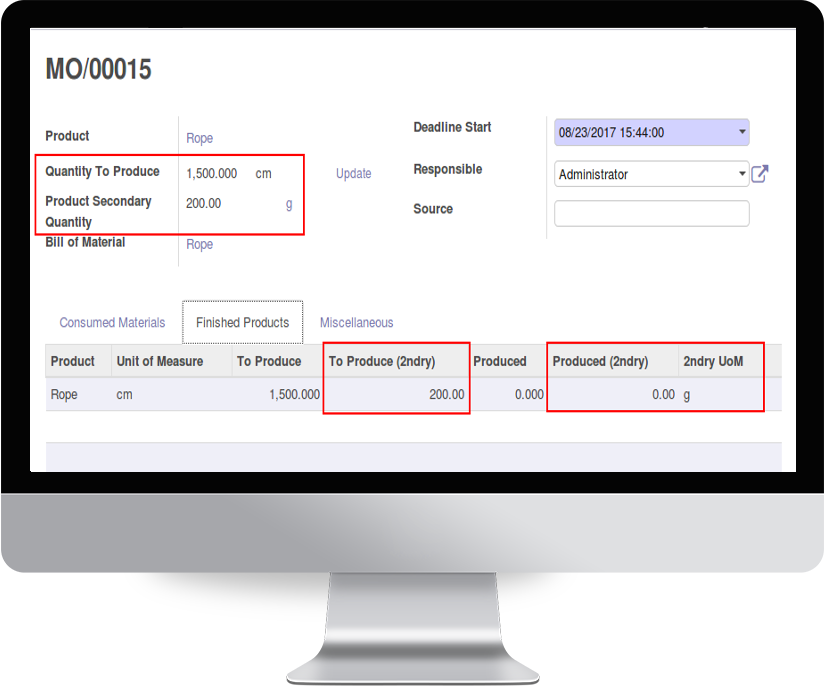Click the 200.00 To Produce (2ndry) cell
This screenshot has width=824, height=686.
[x=447, y=394]
